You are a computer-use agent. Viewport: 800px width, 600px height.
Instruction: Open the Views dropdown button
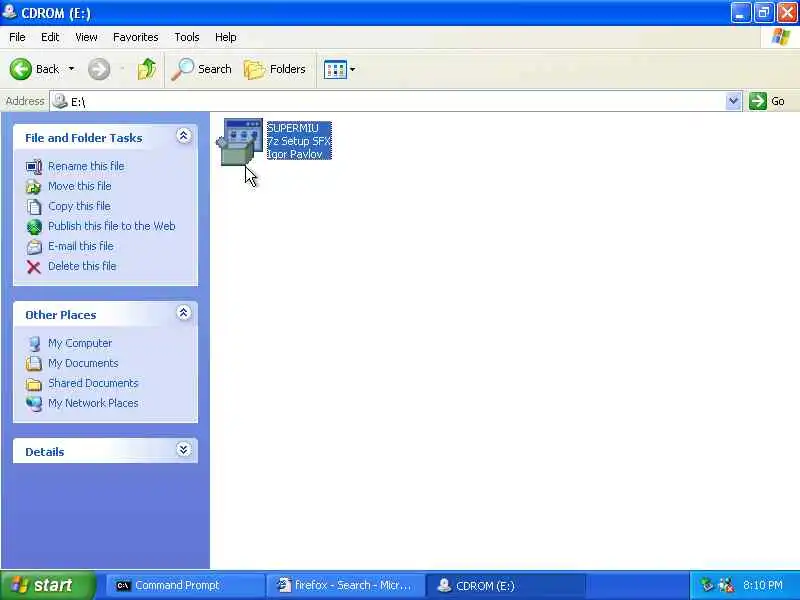tap(339, 69)
